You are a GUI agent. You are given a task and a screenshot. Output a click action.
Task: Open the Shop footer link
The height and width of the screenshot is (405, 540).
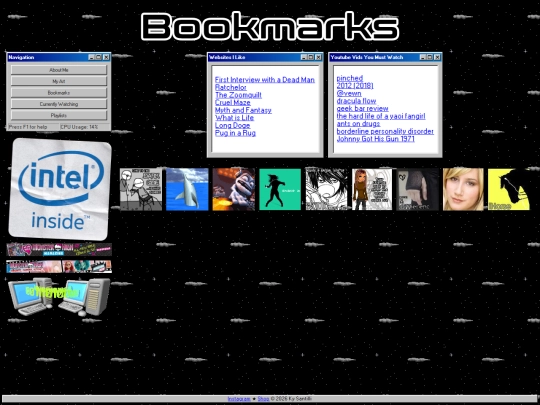[263, 399]
